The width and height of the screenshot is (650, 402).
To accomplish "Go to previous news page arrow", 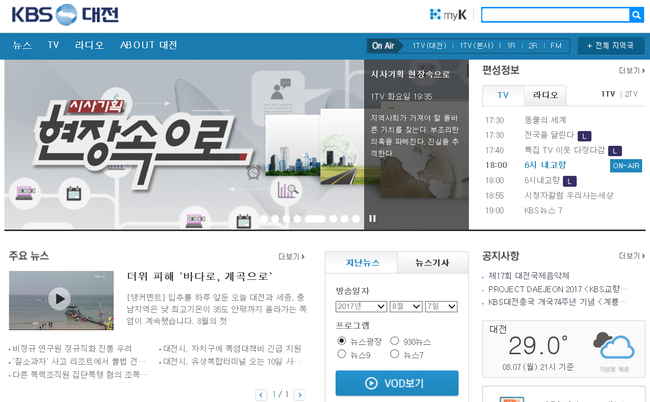I will click(x=262, y=395).
